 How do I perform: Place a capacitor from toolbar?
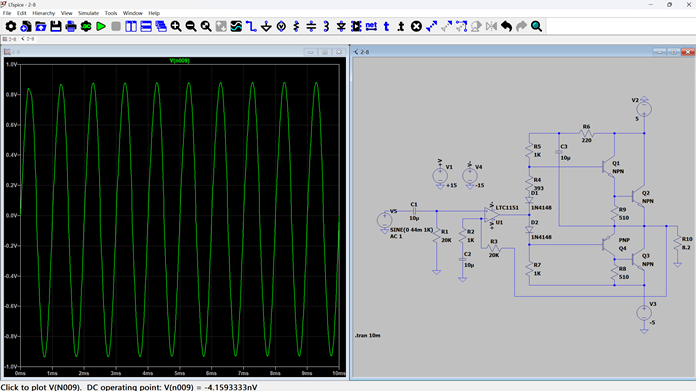click(311, 27)
